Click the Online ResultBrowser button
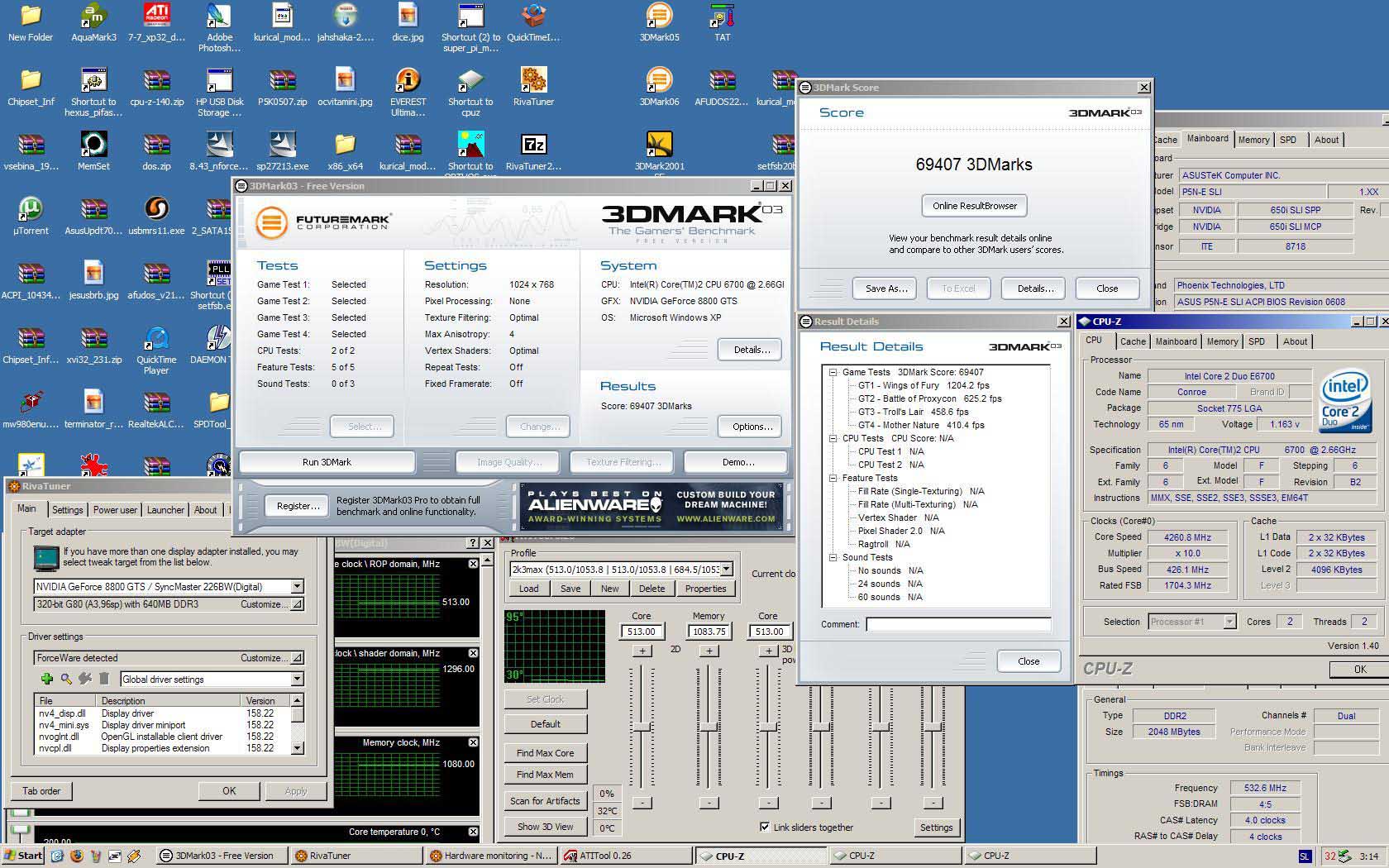 [975, 206]
